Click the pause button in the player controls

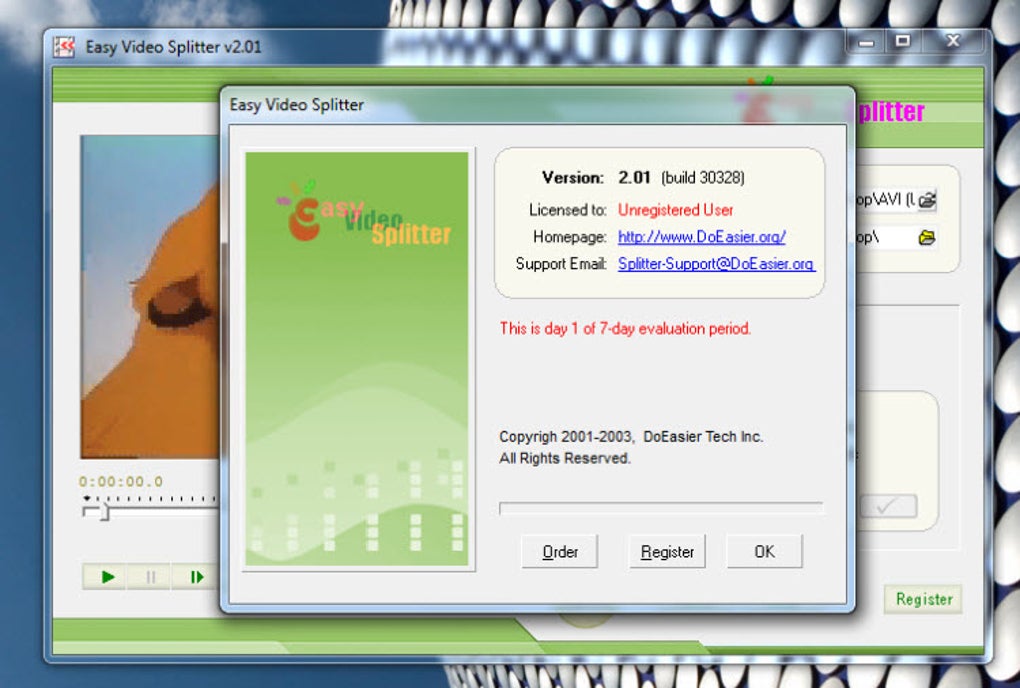150,577
